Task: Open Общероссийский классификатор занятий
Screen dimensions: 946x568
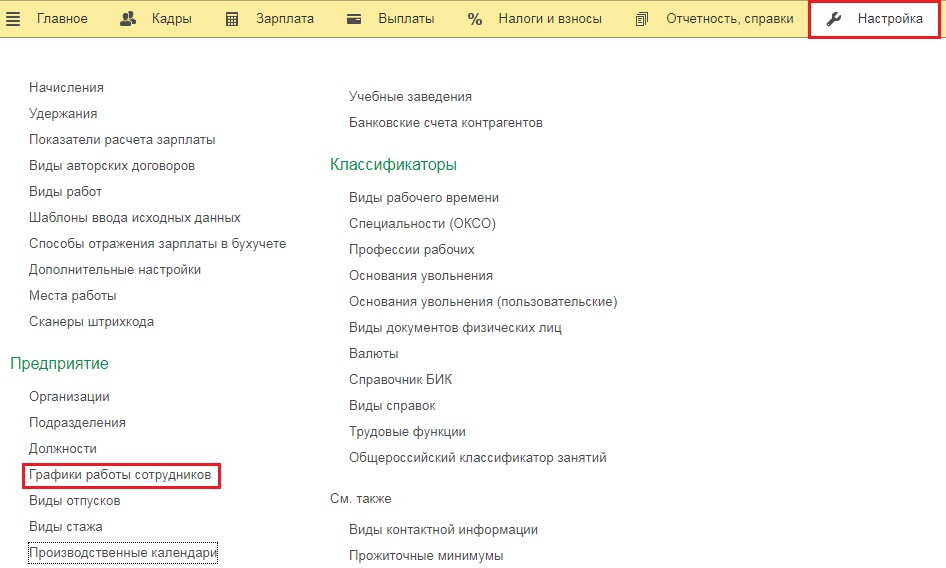Action: coord(477,458)
